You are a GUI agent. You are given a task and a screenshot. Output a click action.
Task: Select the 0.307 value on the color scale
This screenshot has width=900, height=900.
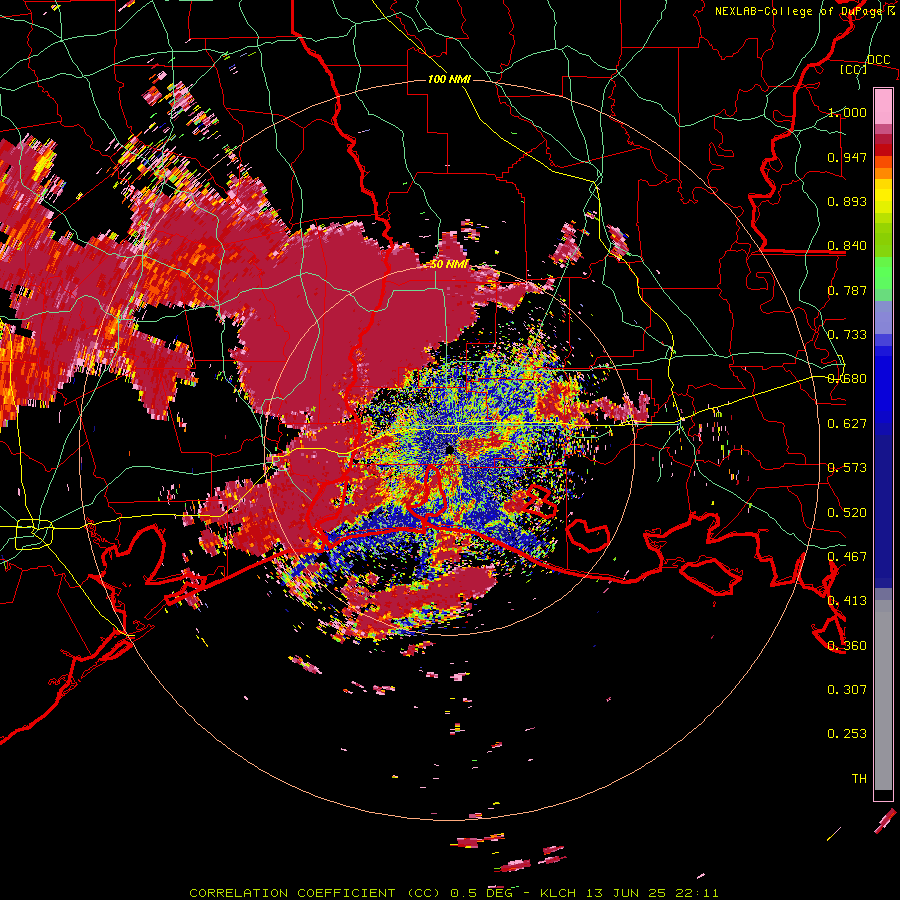pos(847,690)
